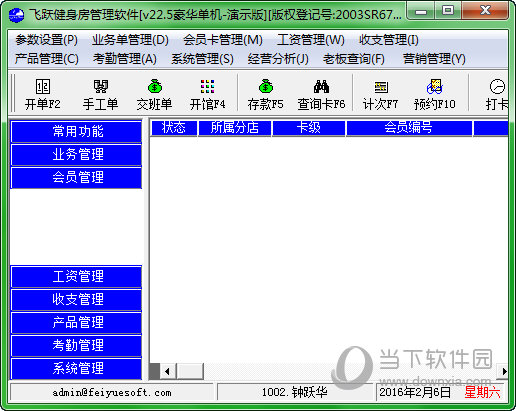Expand the 系统管理 sidebar section

(x=76, y=368)
